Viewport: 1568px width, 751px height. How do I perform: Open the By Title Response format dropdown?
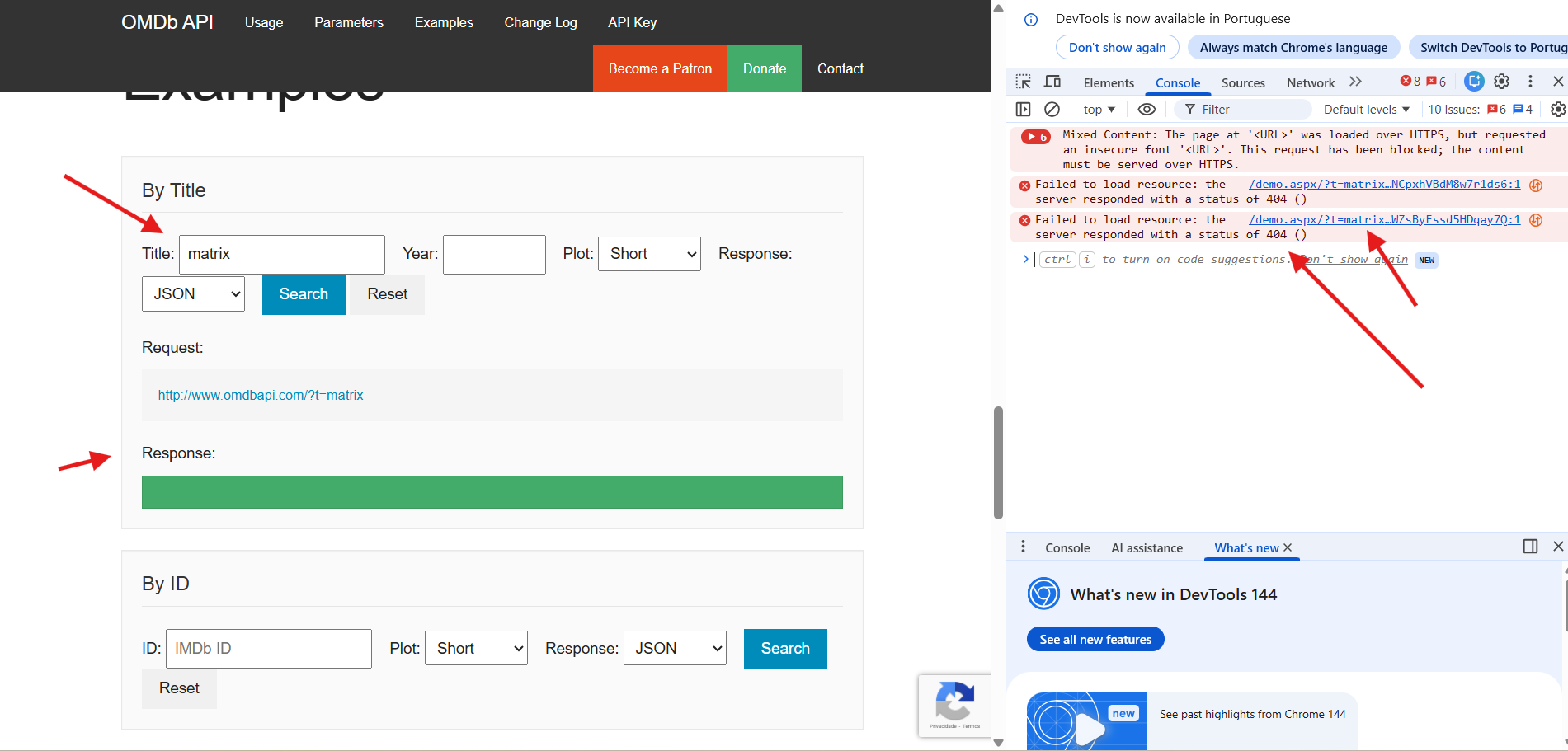(193, 294)
